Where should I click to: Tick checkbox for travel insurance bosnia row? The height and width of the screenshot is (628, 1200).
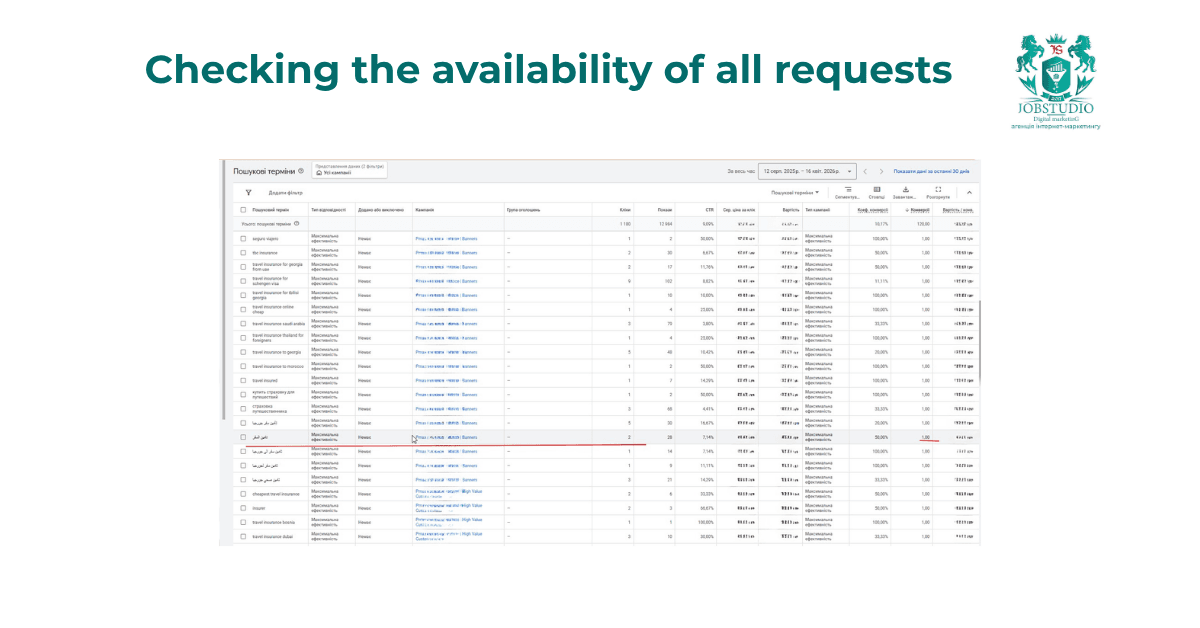coord(243,522)
